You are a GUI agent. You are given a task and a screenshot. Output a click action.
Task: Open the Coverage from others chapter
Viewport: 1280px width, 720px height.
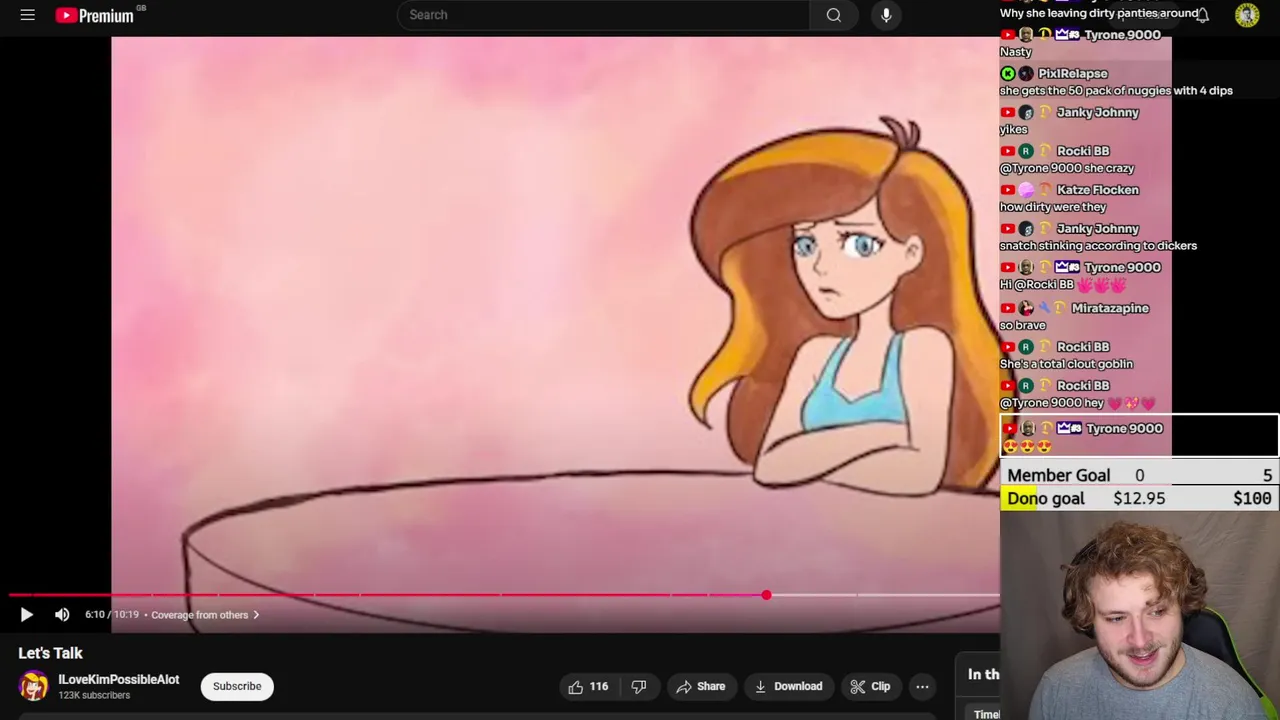click(x=205, y=615)
